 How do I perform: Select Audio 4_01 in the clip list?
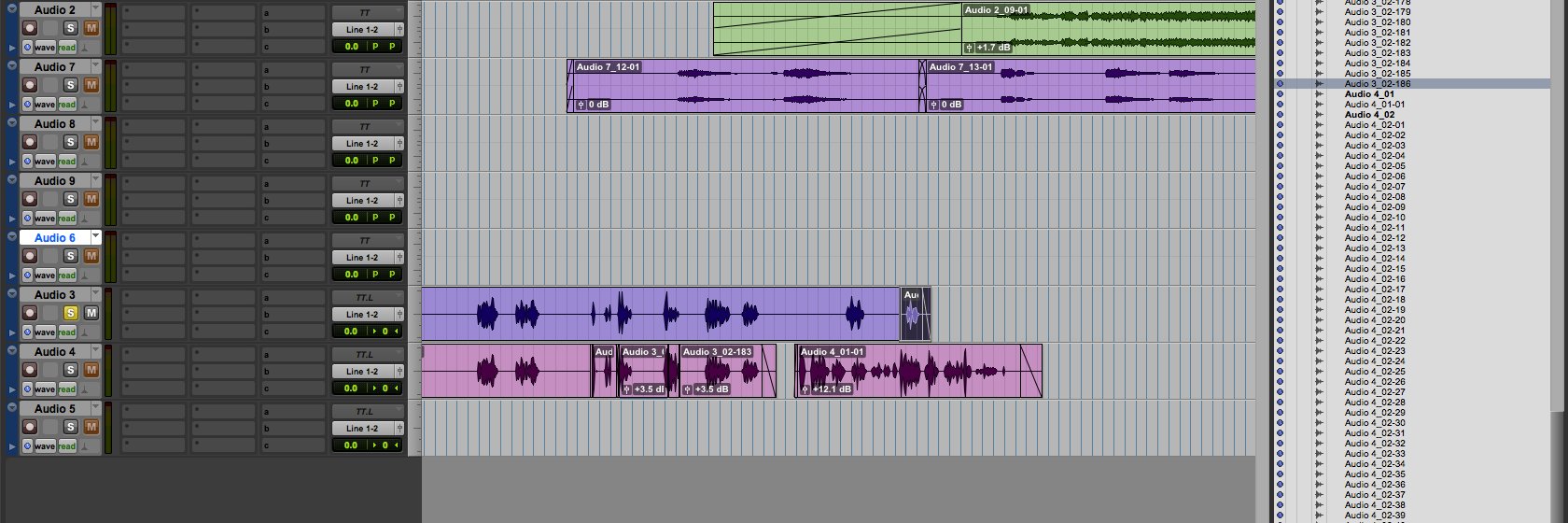tap(1369, 94)
